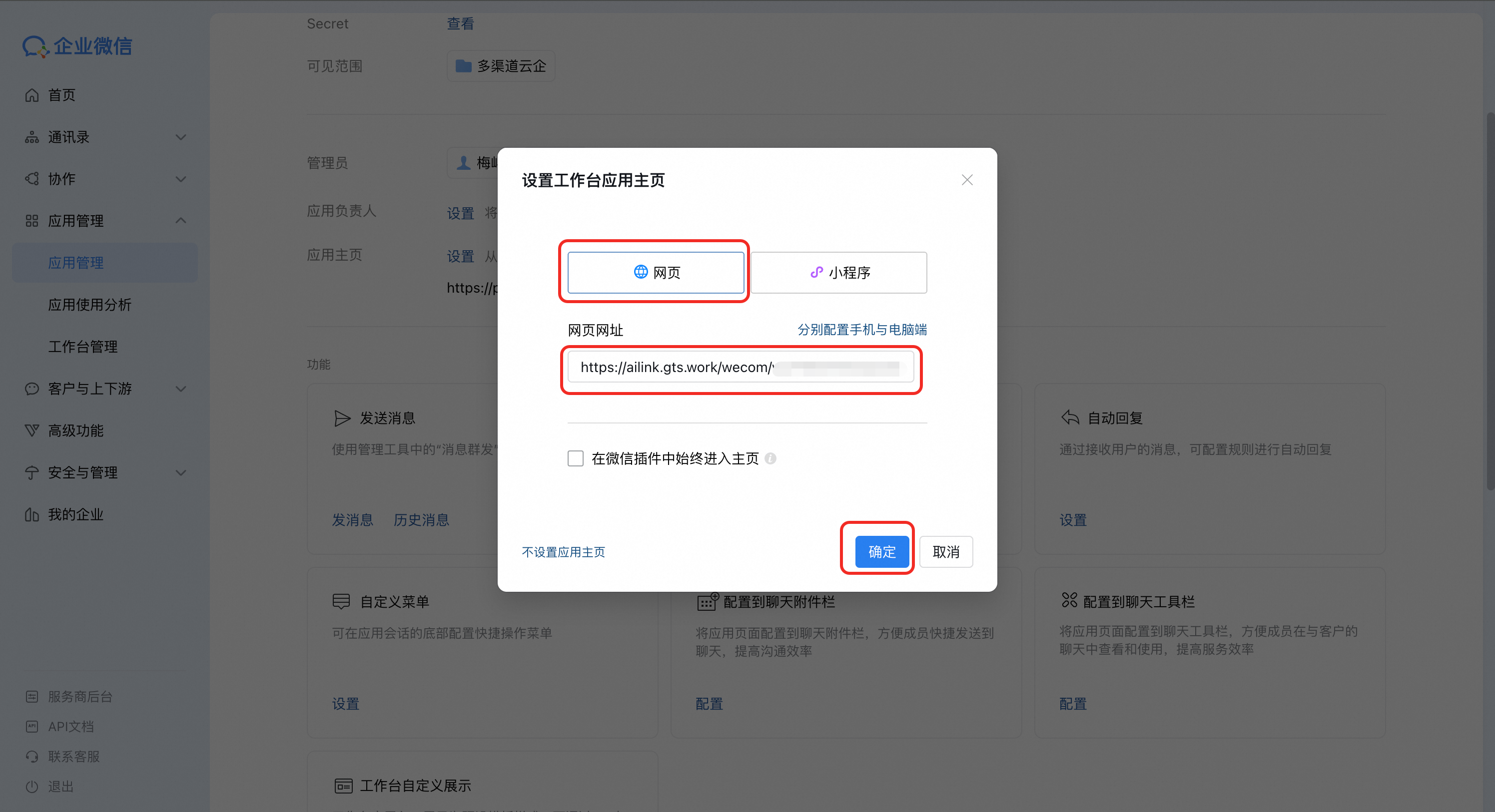Click the 客户与上下游 chat bubble icon

pos(32,389)
